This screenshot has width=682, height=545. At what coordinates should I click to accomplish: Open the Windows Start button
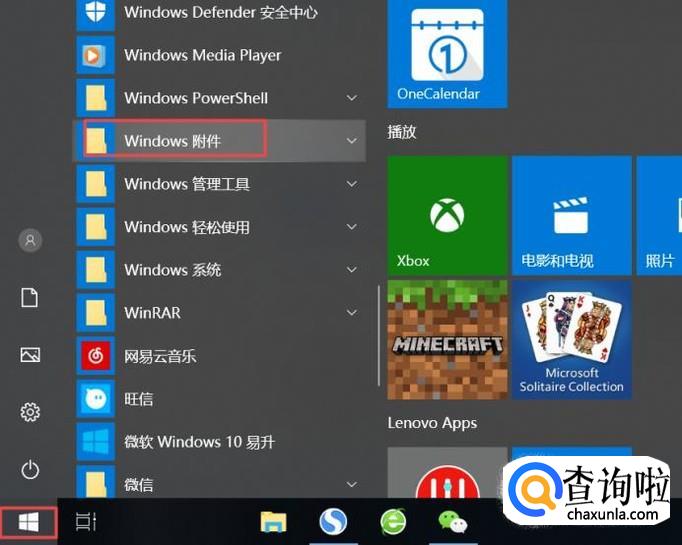[x=29, y=522]
